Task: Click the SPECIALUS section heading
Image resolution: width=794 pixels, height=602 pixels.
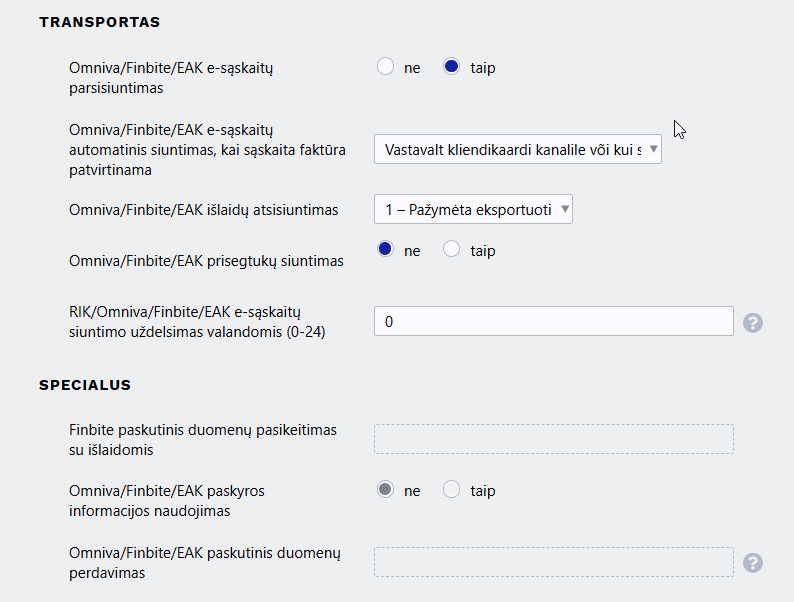Action: point(85,384)
